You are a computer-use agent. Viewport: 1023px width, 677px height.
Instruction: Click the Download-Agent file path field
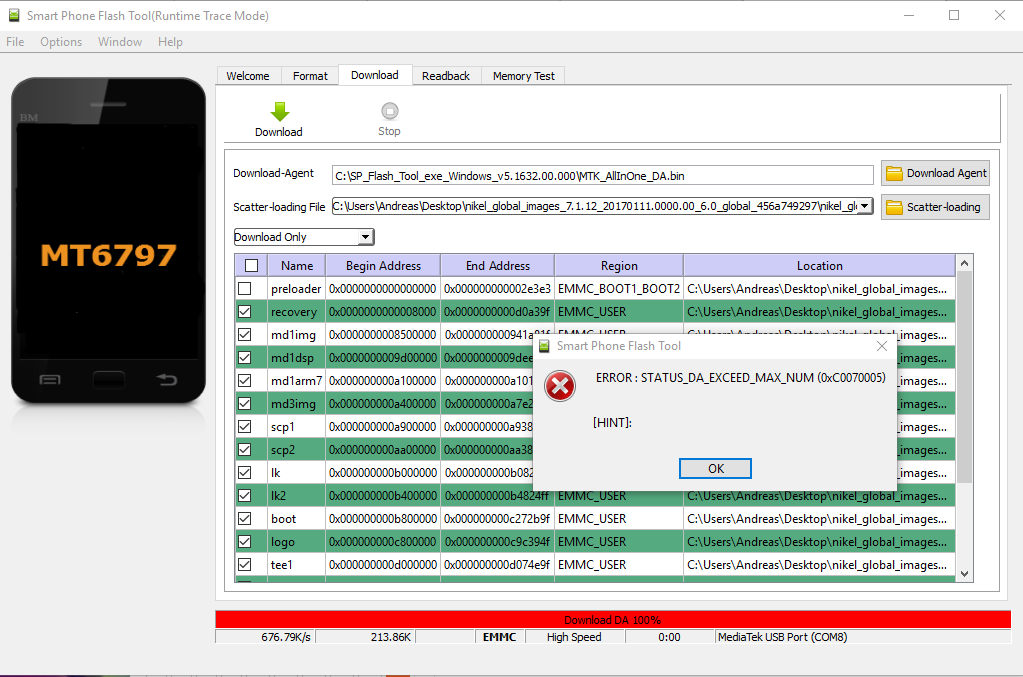(x=602, y=175)
